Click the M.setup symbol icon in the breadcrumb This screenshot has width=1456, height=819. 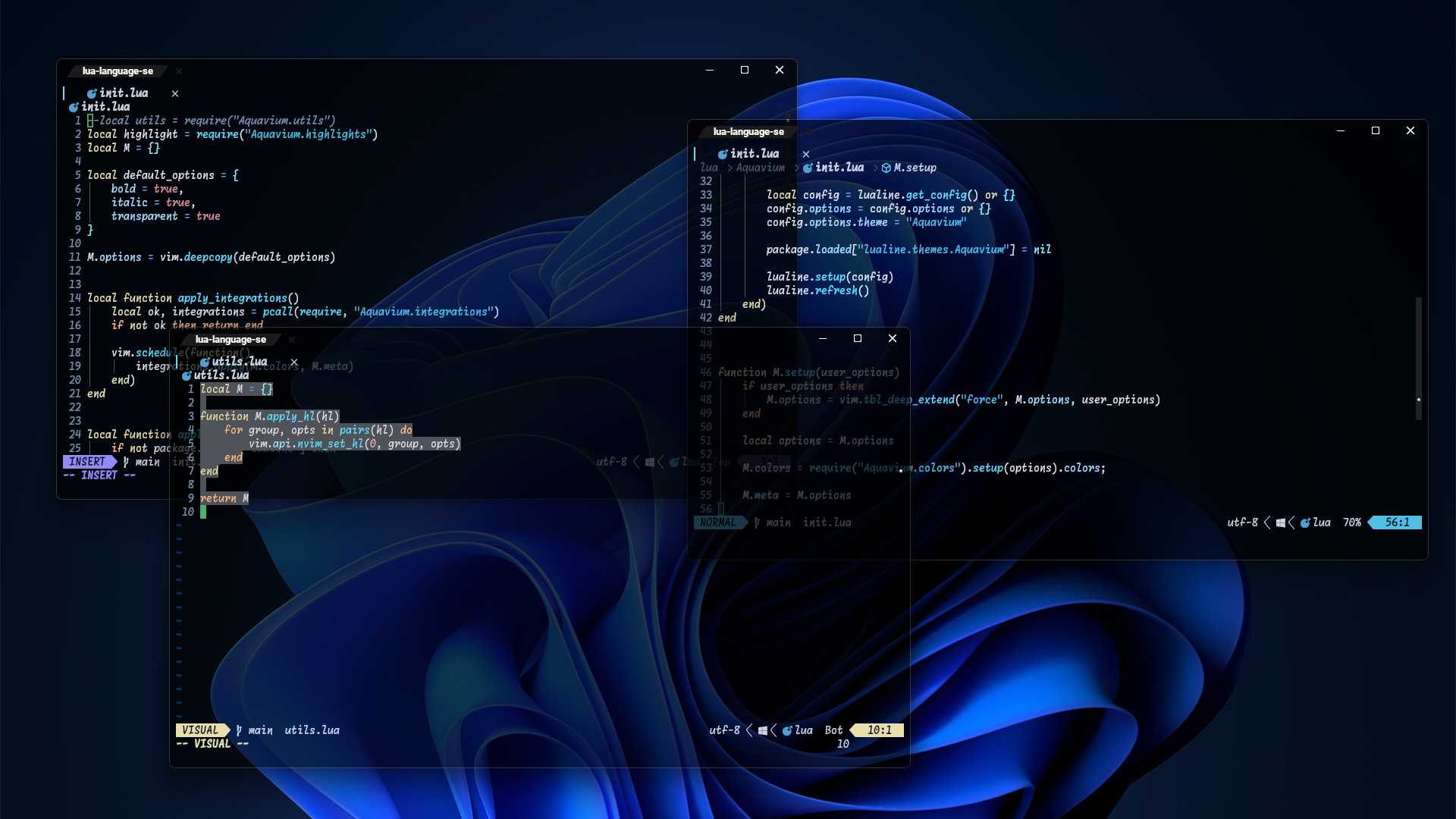pyautogui.click(x=886, y=168)
